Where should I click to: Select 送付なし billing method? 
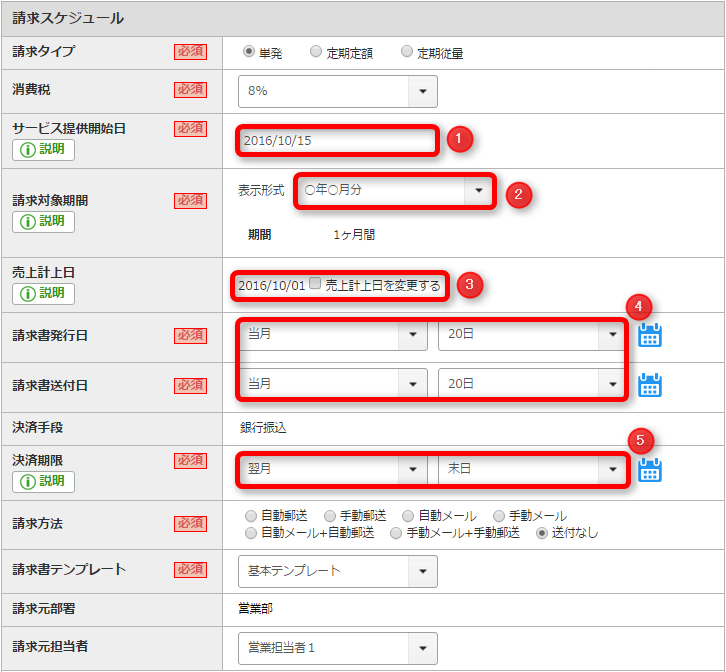tap(543, 533)
